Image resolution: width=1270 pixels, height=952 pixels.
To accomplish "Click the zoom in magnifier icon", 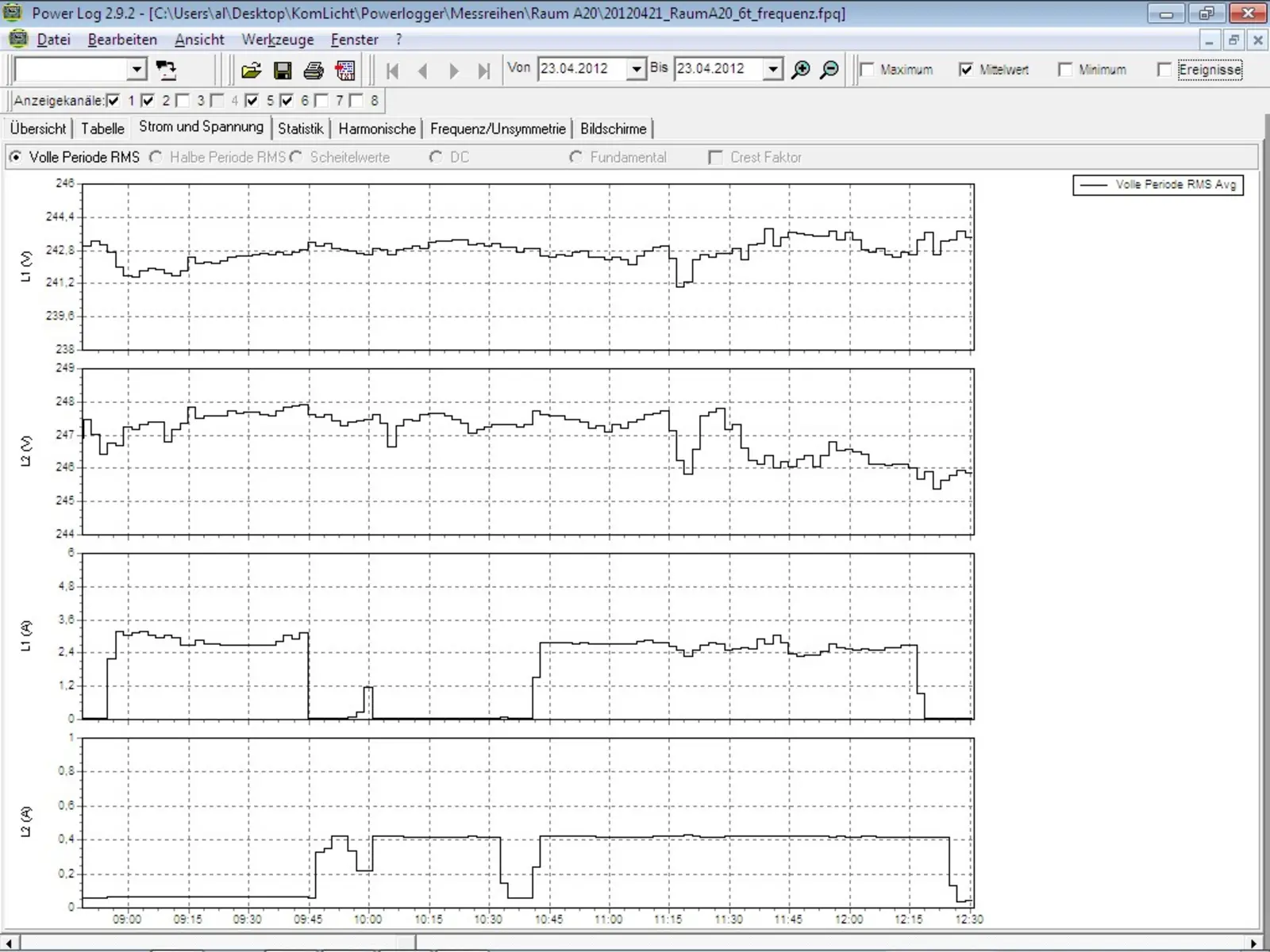I will 801,70.
